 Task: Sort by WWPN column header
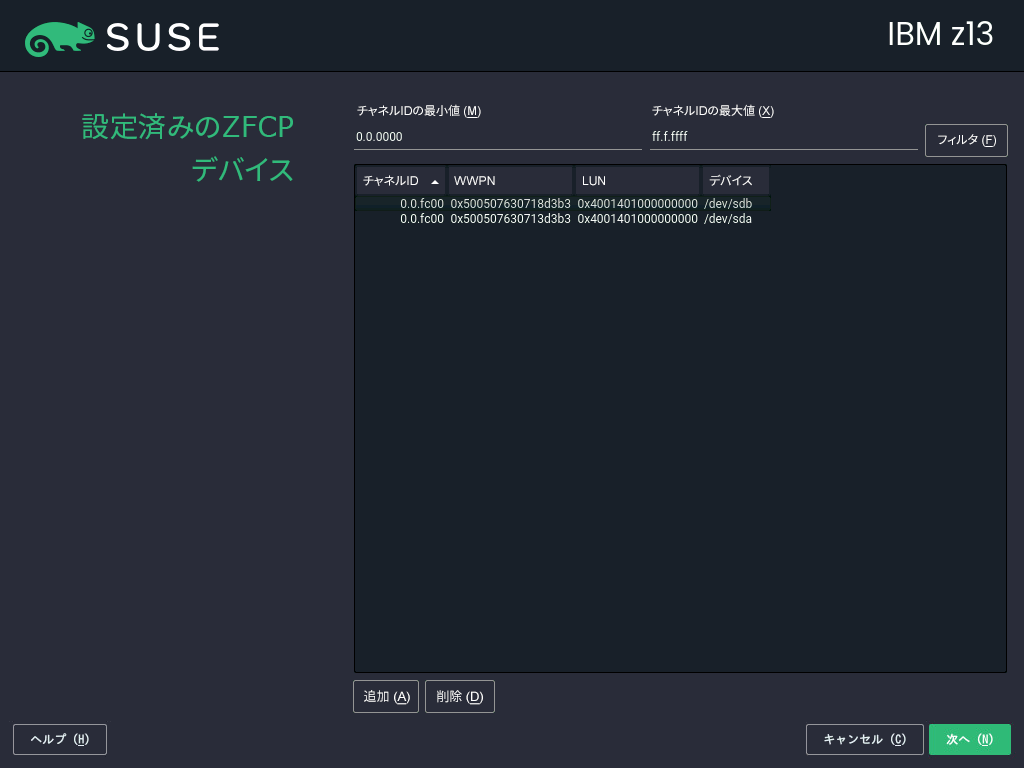510,180
